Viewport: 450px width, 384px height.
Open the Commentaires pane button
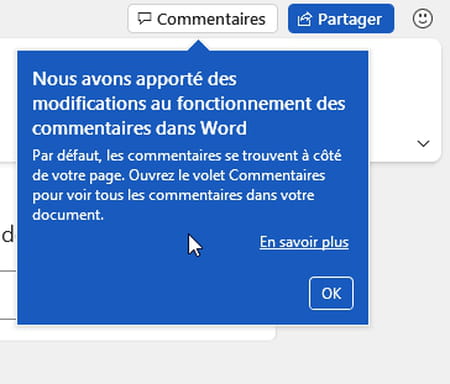(x=202, y=19)
